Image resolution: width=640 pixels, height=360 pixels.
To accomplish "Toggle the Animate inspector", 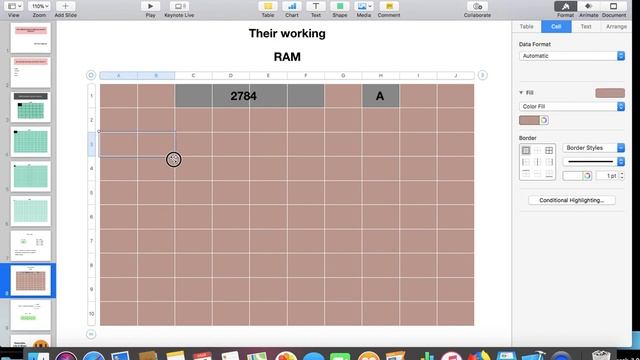I will click(x=589, y=6).
